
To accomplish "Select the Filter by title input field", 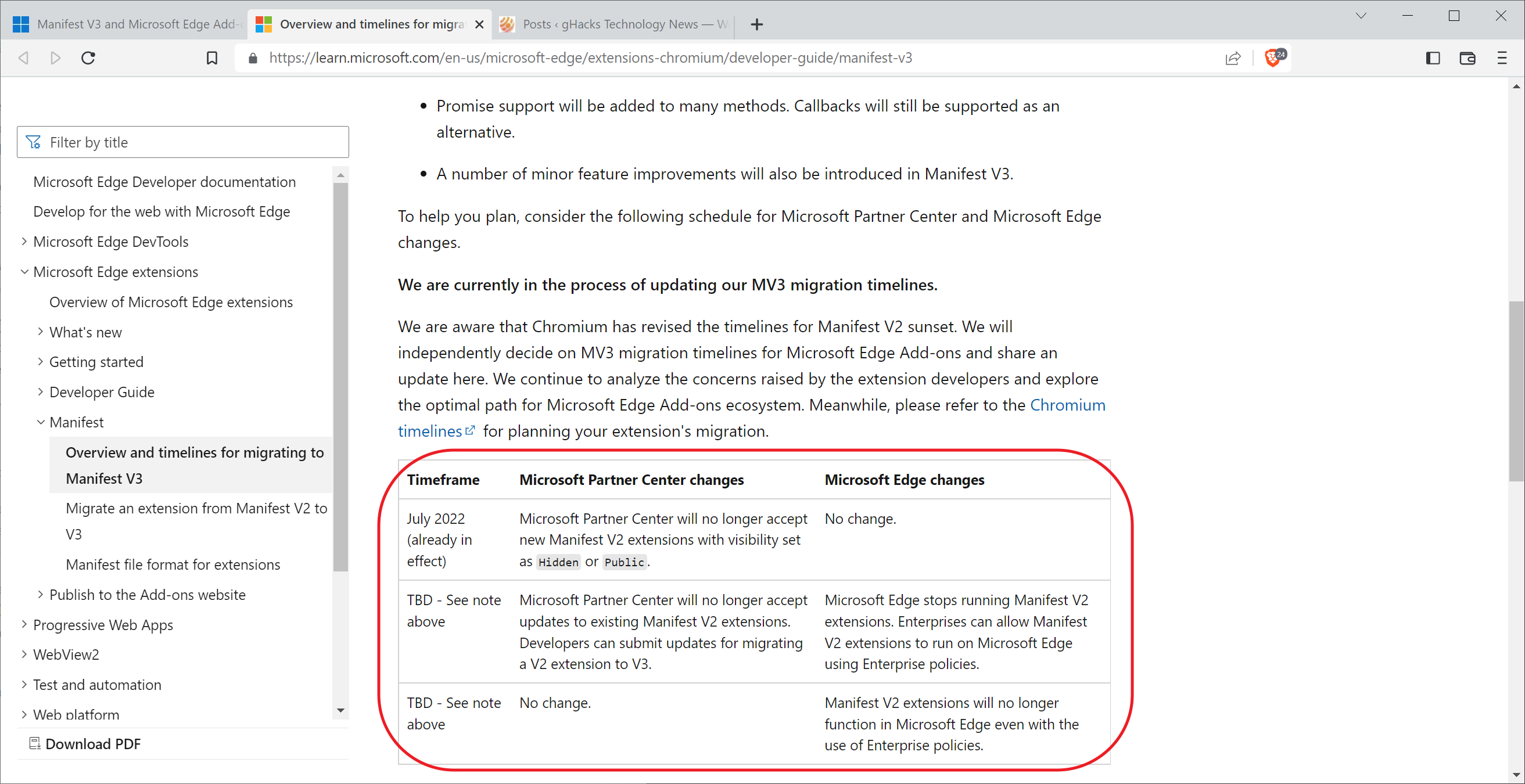I will point(183,141).
